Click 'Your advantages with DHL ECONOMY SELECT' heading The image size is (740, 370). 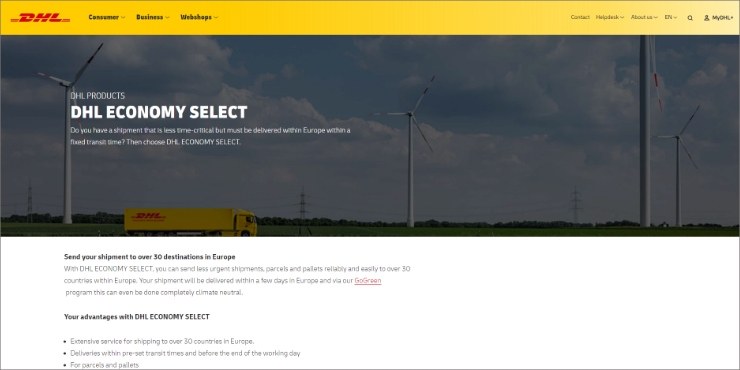137,317
